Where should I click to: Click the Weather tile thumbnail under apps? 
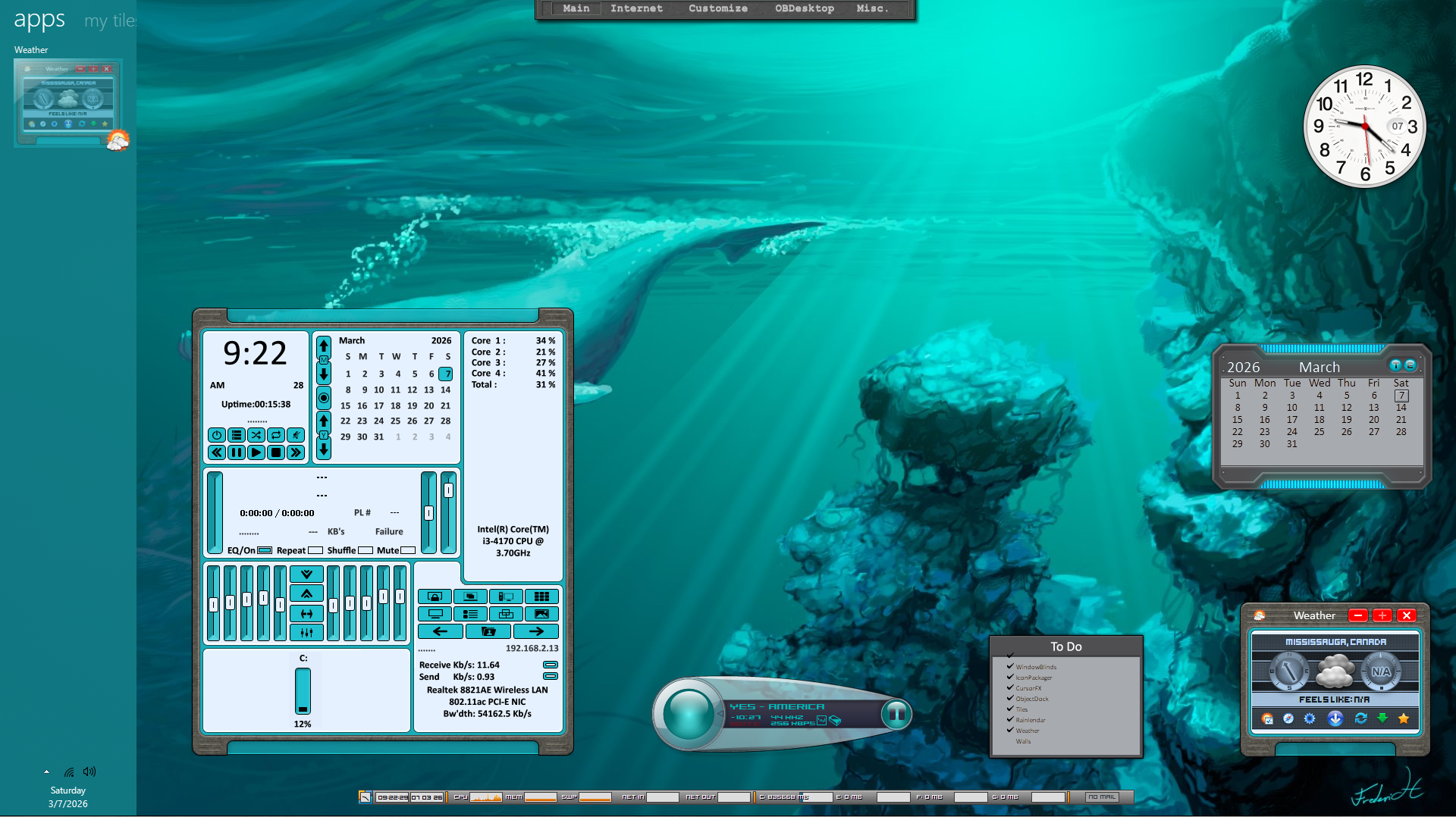[x=68, y=102]
